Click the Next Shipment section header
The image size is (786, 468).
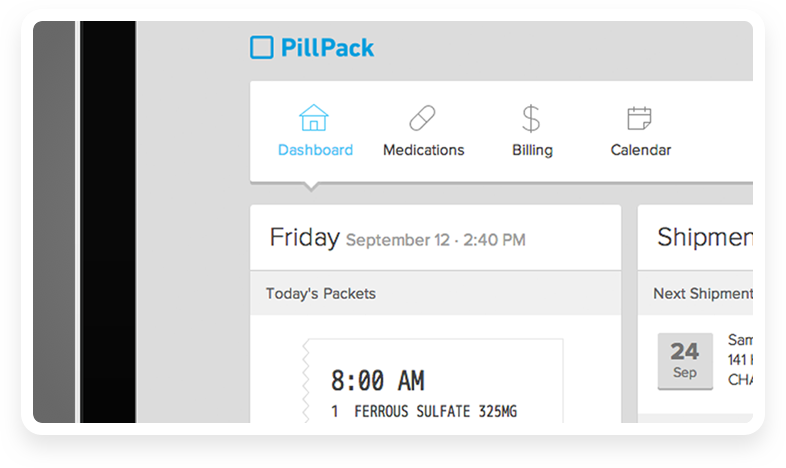click(703, 294)
